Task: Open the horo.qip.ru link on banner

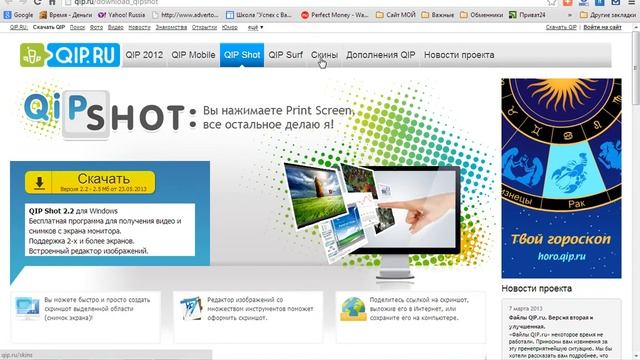Action: tap(562, 256)
